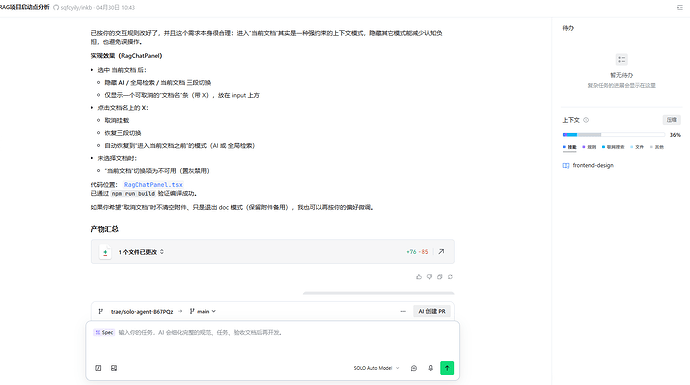Click the Spec mode tag in input

pyautogui.click(x=104, y=332)
